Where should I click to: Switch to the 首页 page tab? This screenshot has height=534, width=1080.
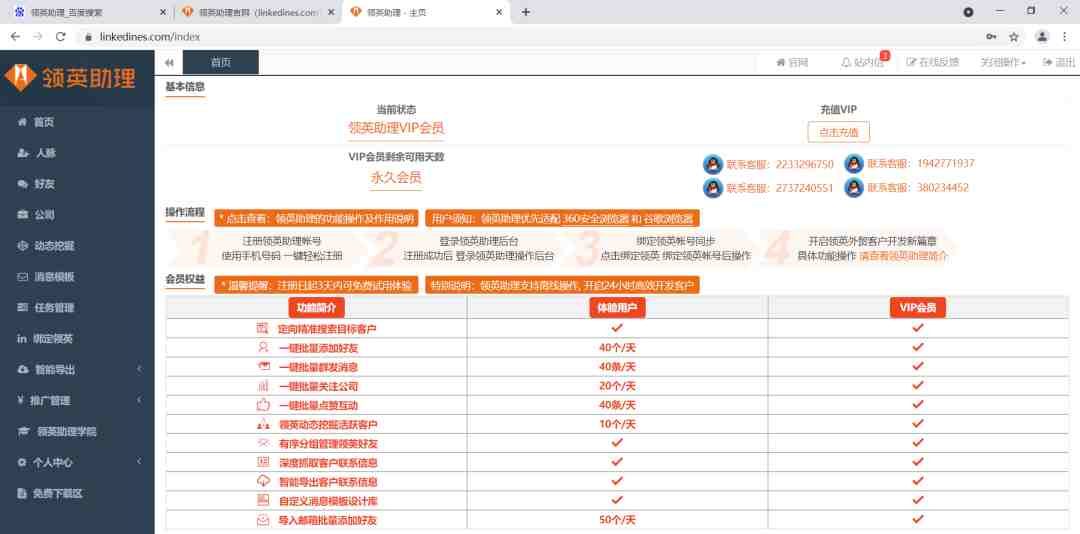(x=220, y=62)
